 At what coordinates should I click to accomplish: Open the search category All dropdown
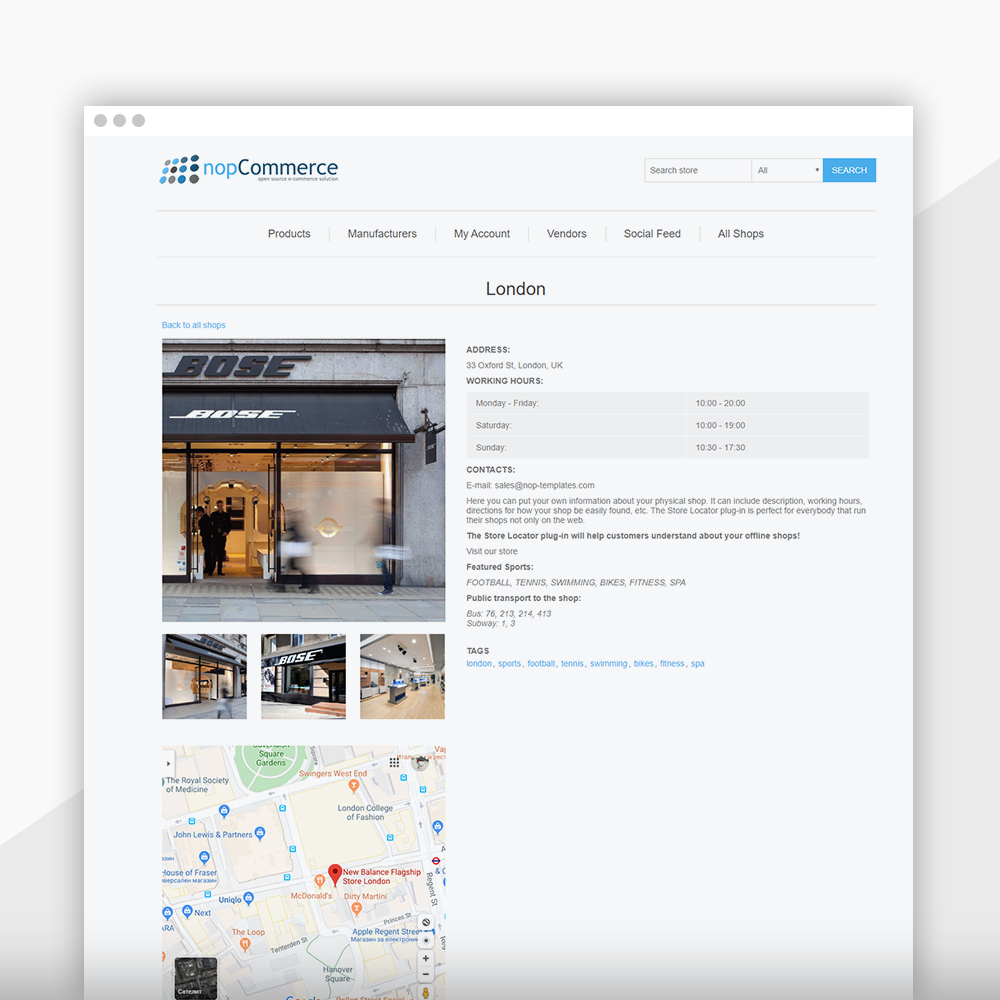tap(787, 170)
